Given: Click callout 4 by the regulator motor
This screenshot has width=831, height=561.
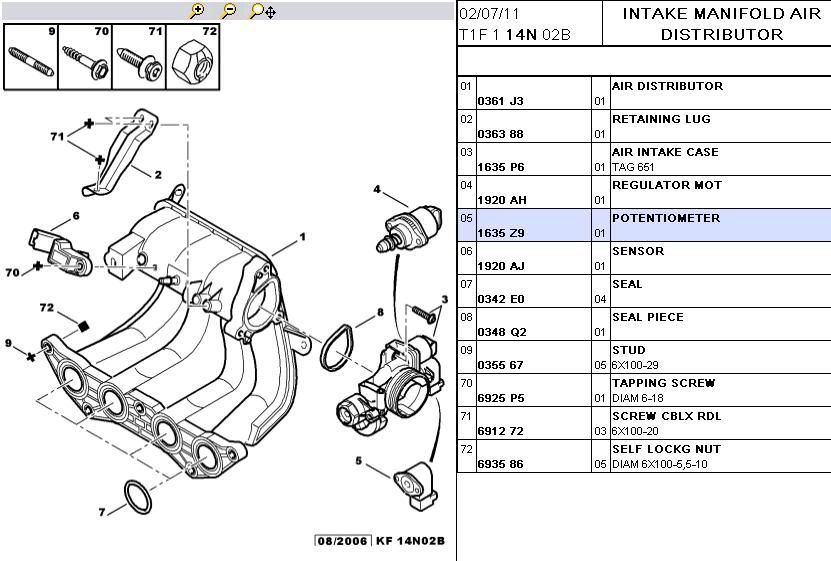Looking at the screenshot, I should pos(377,189).
